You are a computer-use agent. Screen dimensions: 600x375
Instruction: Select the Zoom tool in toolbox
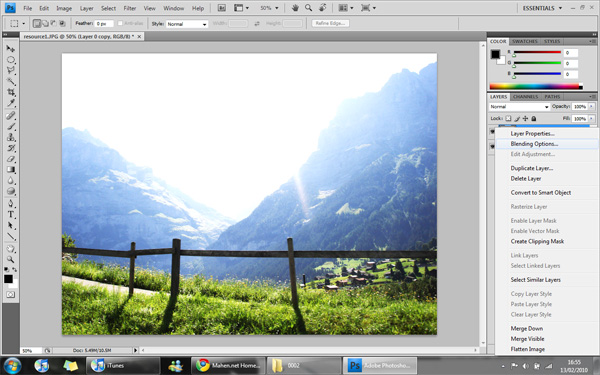click(11, 259)
